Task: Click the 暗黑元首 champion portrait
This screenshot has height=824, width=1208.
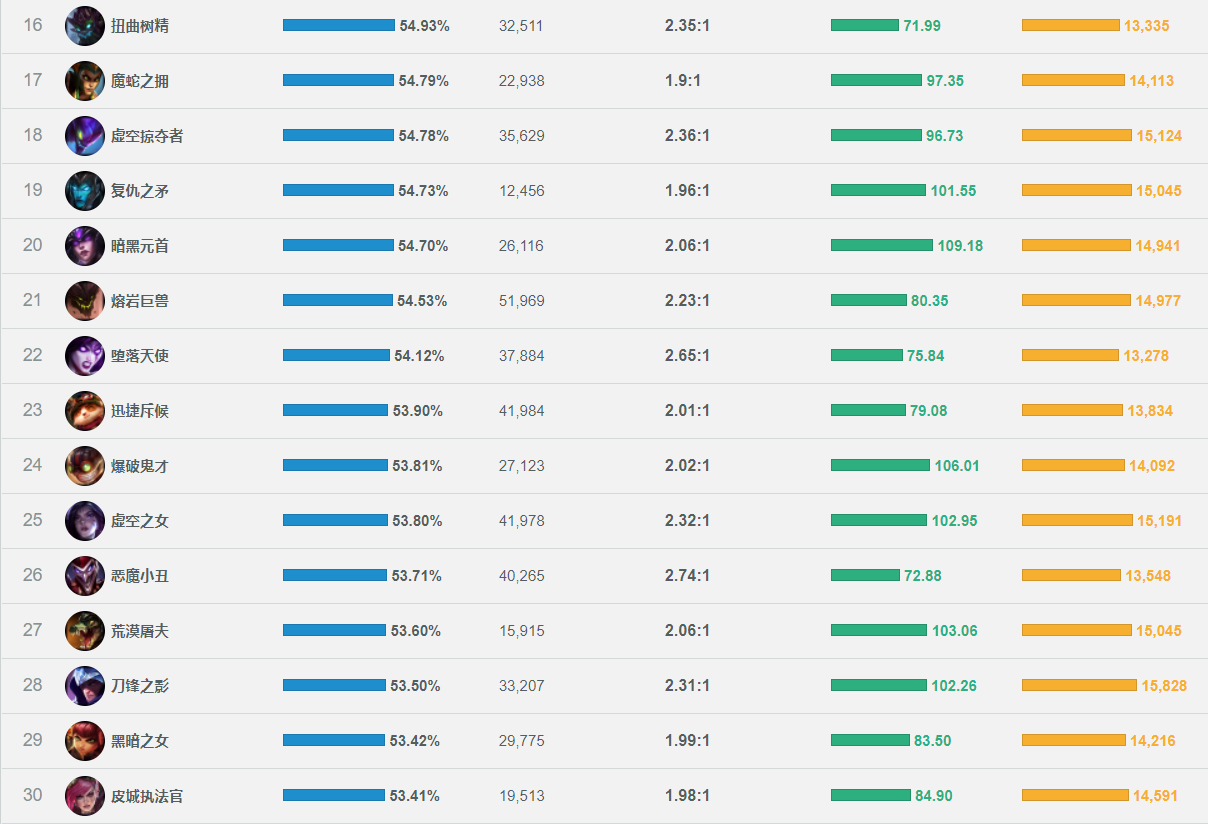Action: click(85, 246)
